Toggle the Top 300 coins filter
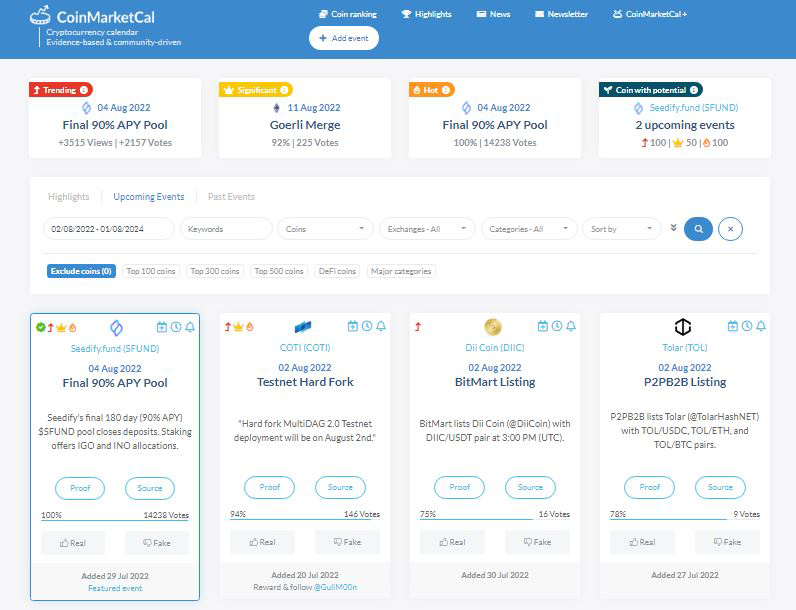The width and height of the screenshot is (796, 610). click(215, 271)
